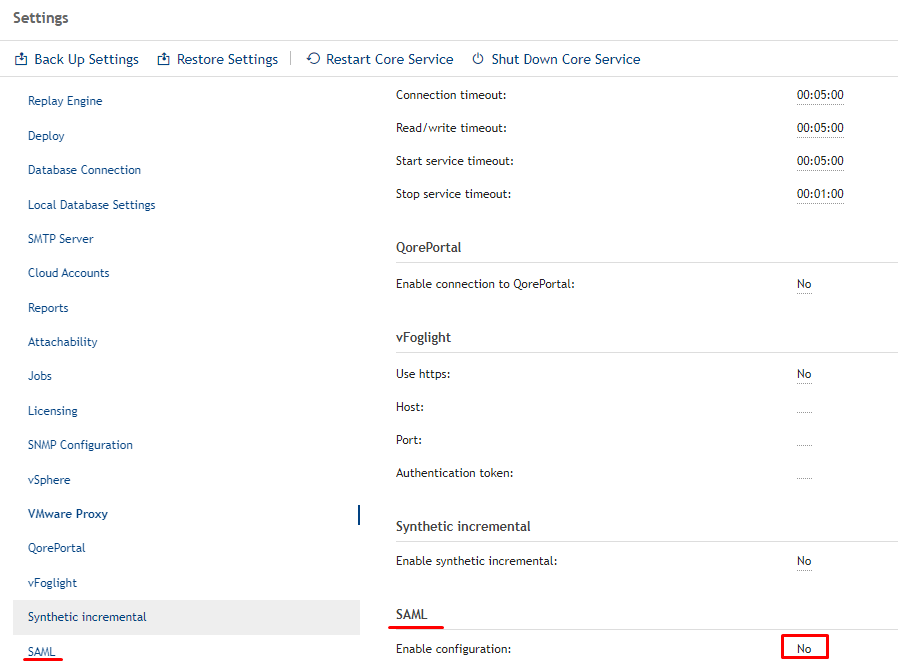Image resolution: width=898 pixels, height=672 pixels.
Task: Toggle Enable connection to QorePortal value
Action: click(x=804, y=284)
